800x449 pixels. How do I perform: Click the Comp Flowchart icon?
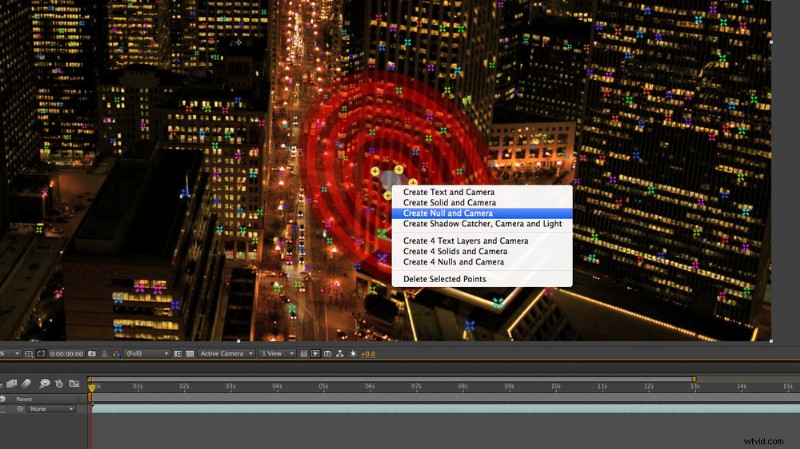point(340,354)
